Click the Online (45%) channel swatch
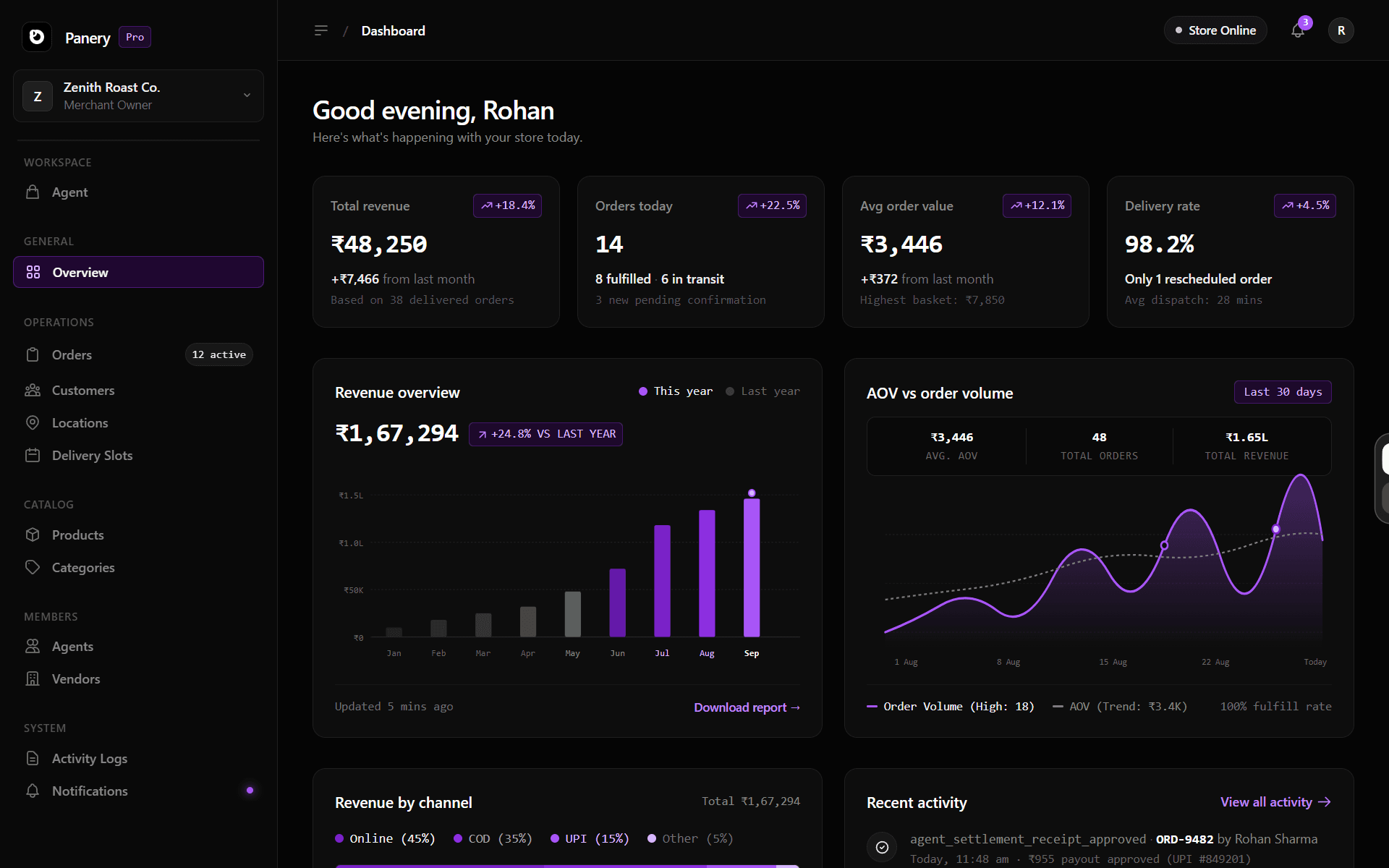The width and height of the screenshot is (1389, 868). [x=339, y=838]
